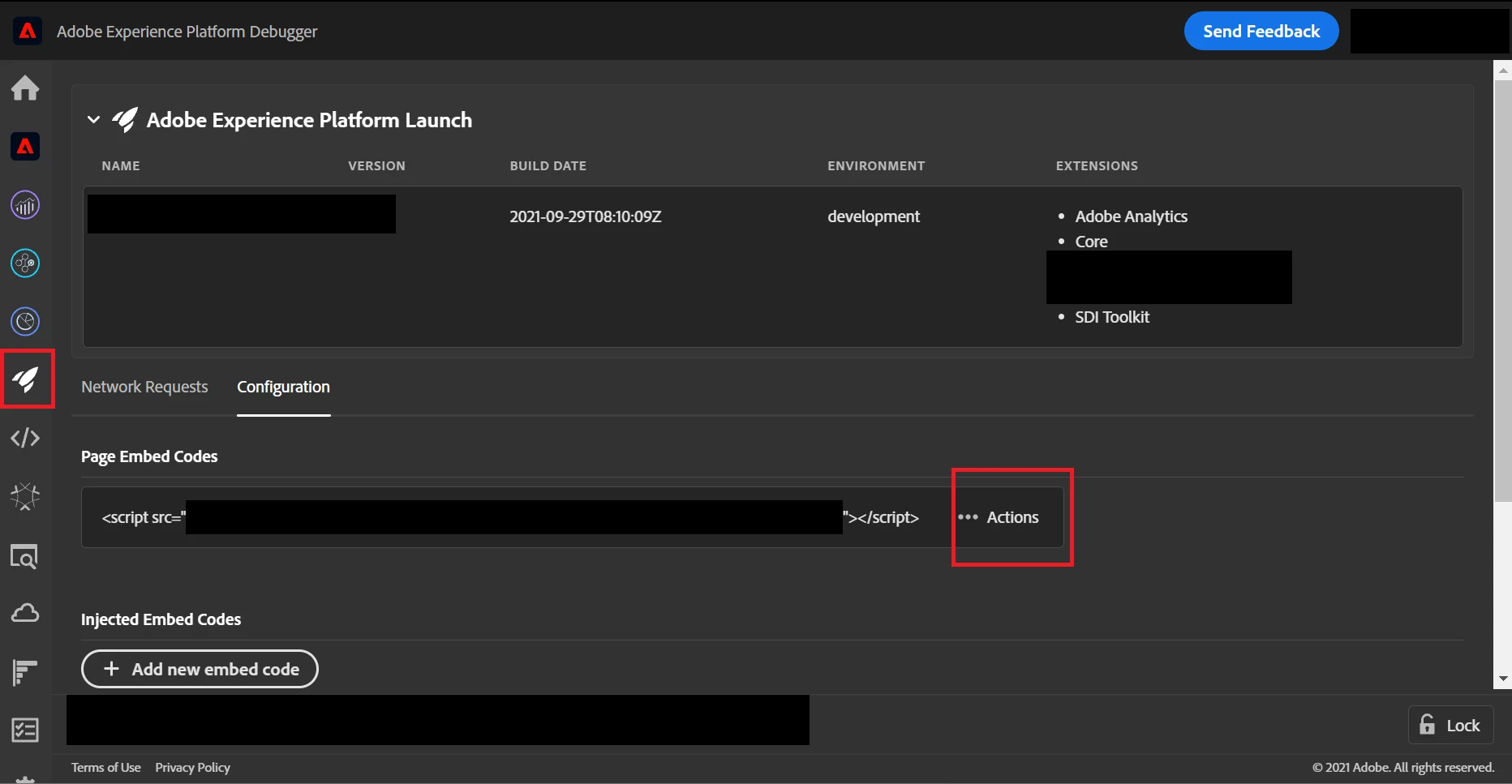Click the vertical scrollbar thumb
The image size is (1512, 784).
coord(1503,291)
